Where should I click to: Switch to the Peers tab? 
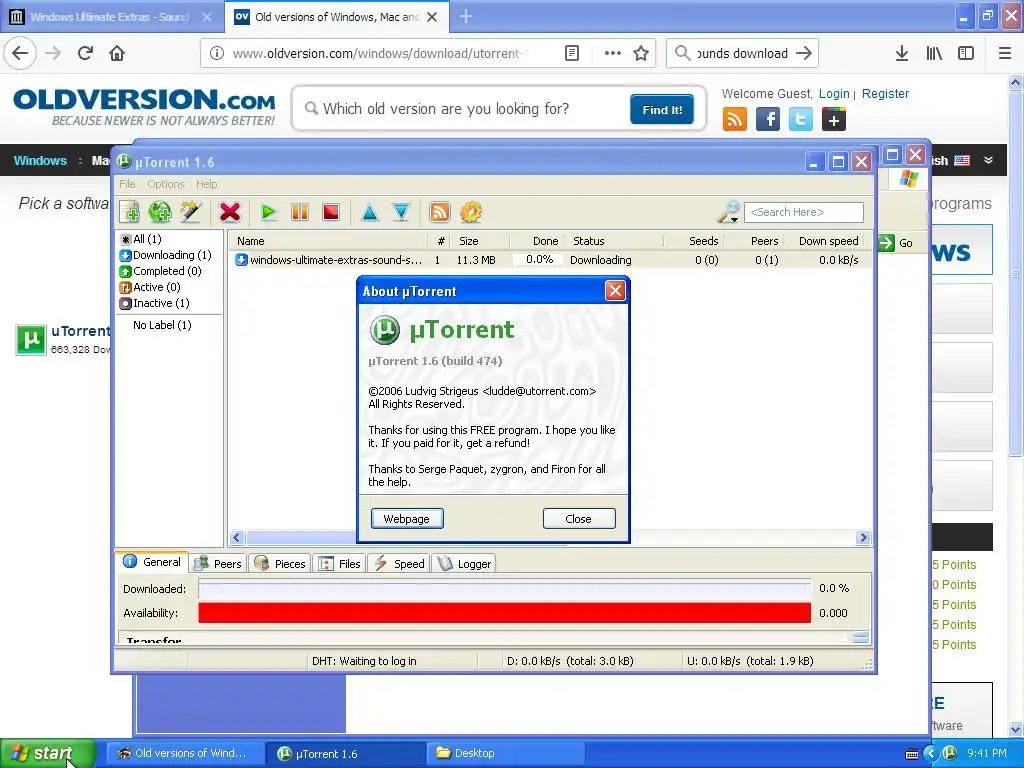pyautogui.click(x=219, y=564)
